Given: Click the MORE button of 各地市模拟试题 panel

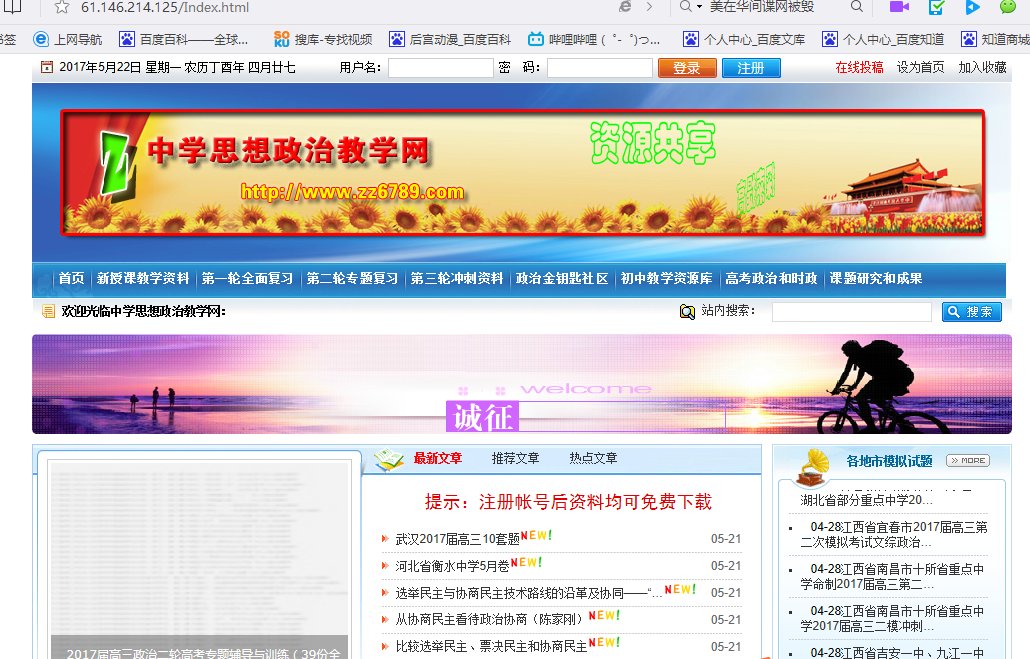Looking at the screenshot, I should click(x=968, y=460).
